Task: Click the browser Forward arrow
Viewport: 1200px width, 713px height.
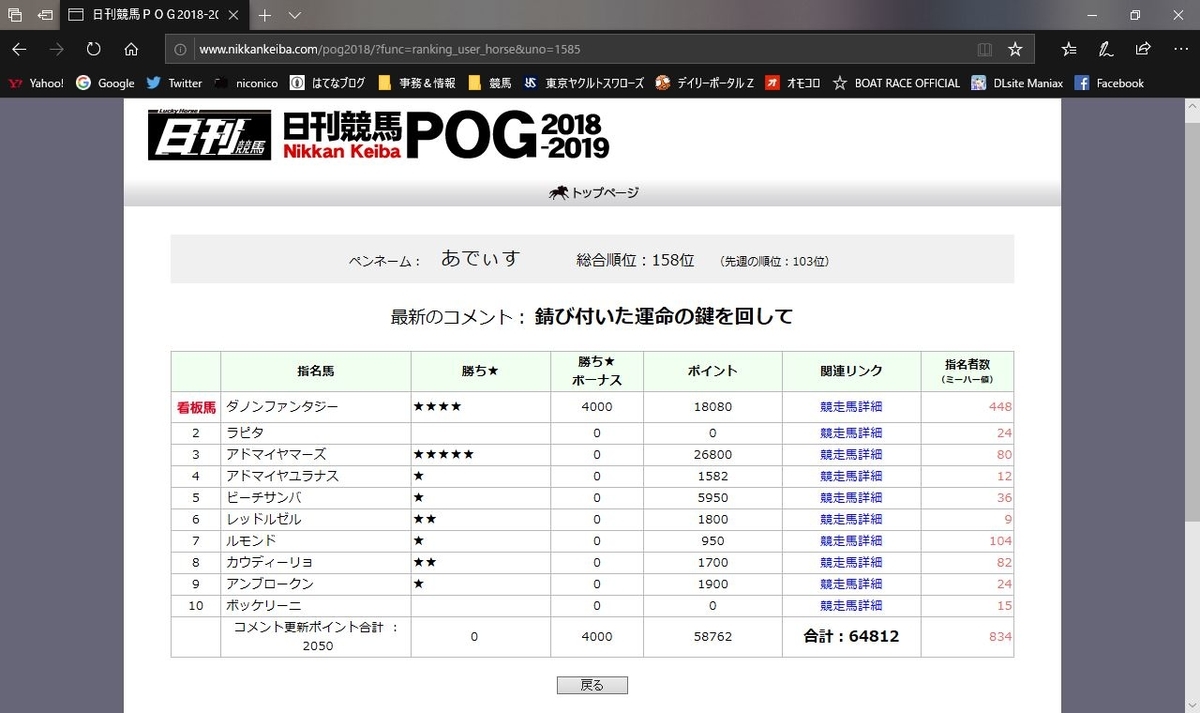Action: point(56,49)
